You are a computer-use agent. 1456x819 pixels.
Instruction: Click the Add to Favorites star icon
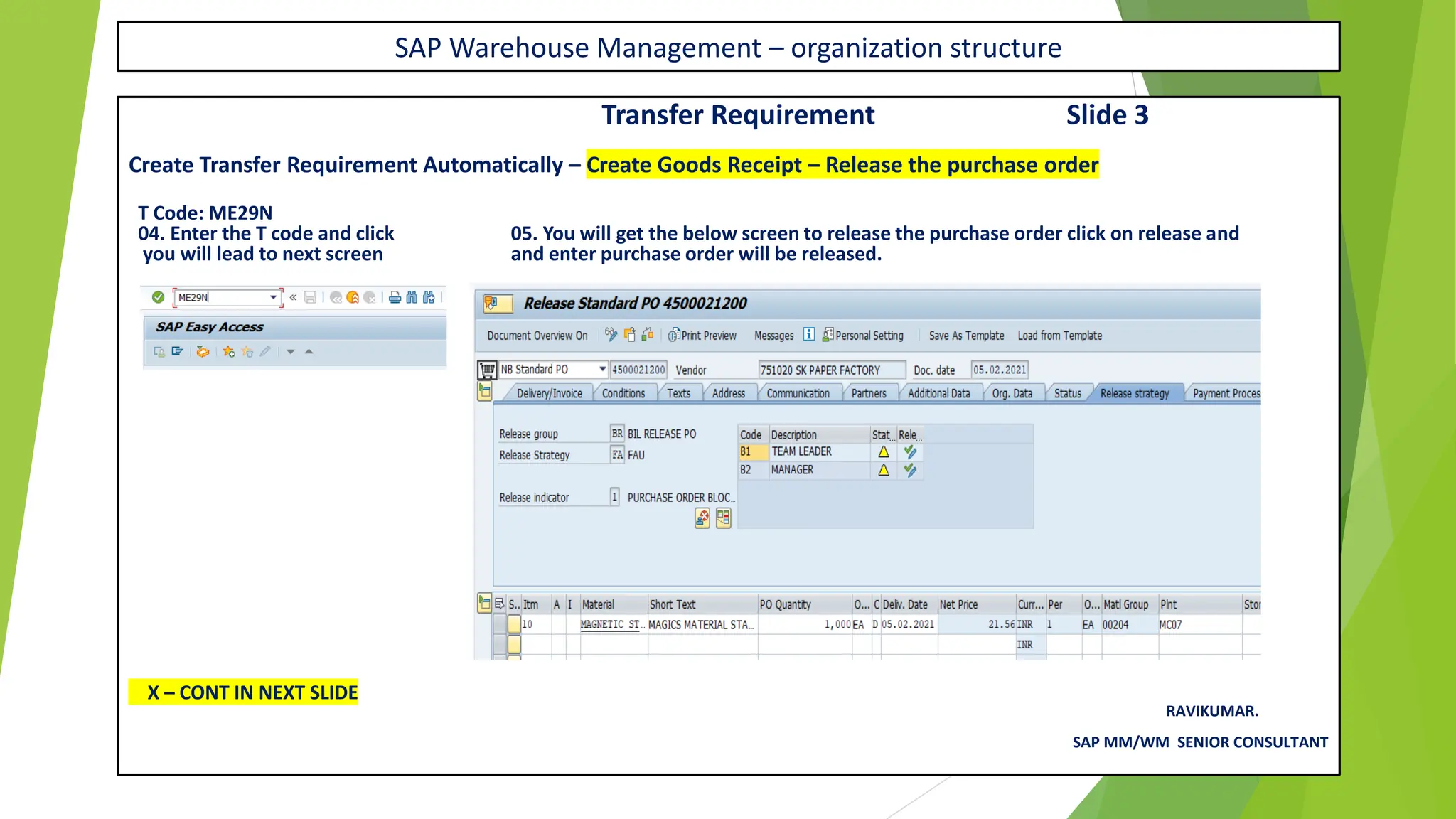(229, 351)
